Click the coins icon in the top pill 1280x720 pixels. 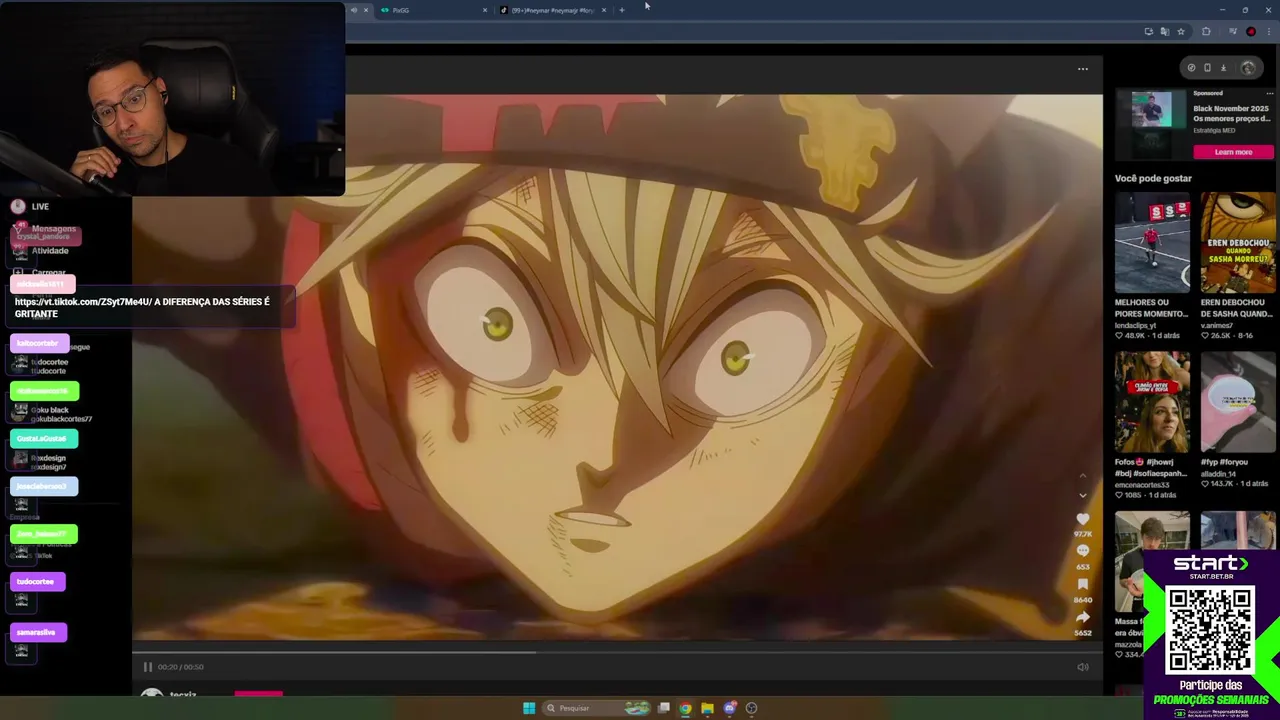[1191, 68]
